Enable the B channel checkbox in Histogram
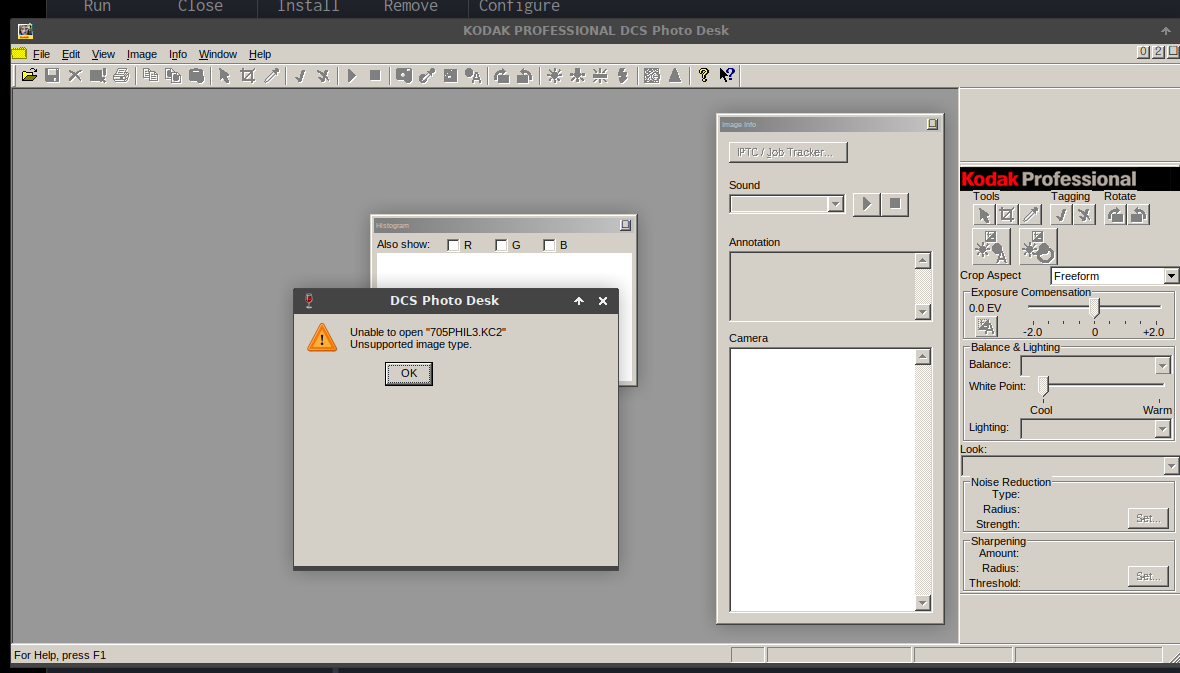The width and height of the screenshot is (1180, 673). [x=549, y=245]
